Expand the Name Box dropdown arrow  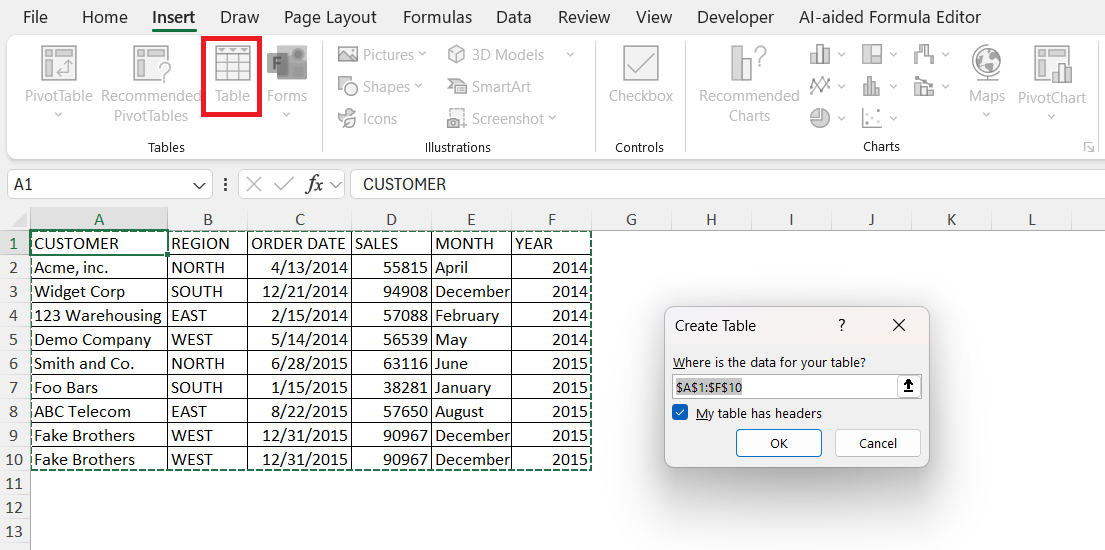[198, 185]
